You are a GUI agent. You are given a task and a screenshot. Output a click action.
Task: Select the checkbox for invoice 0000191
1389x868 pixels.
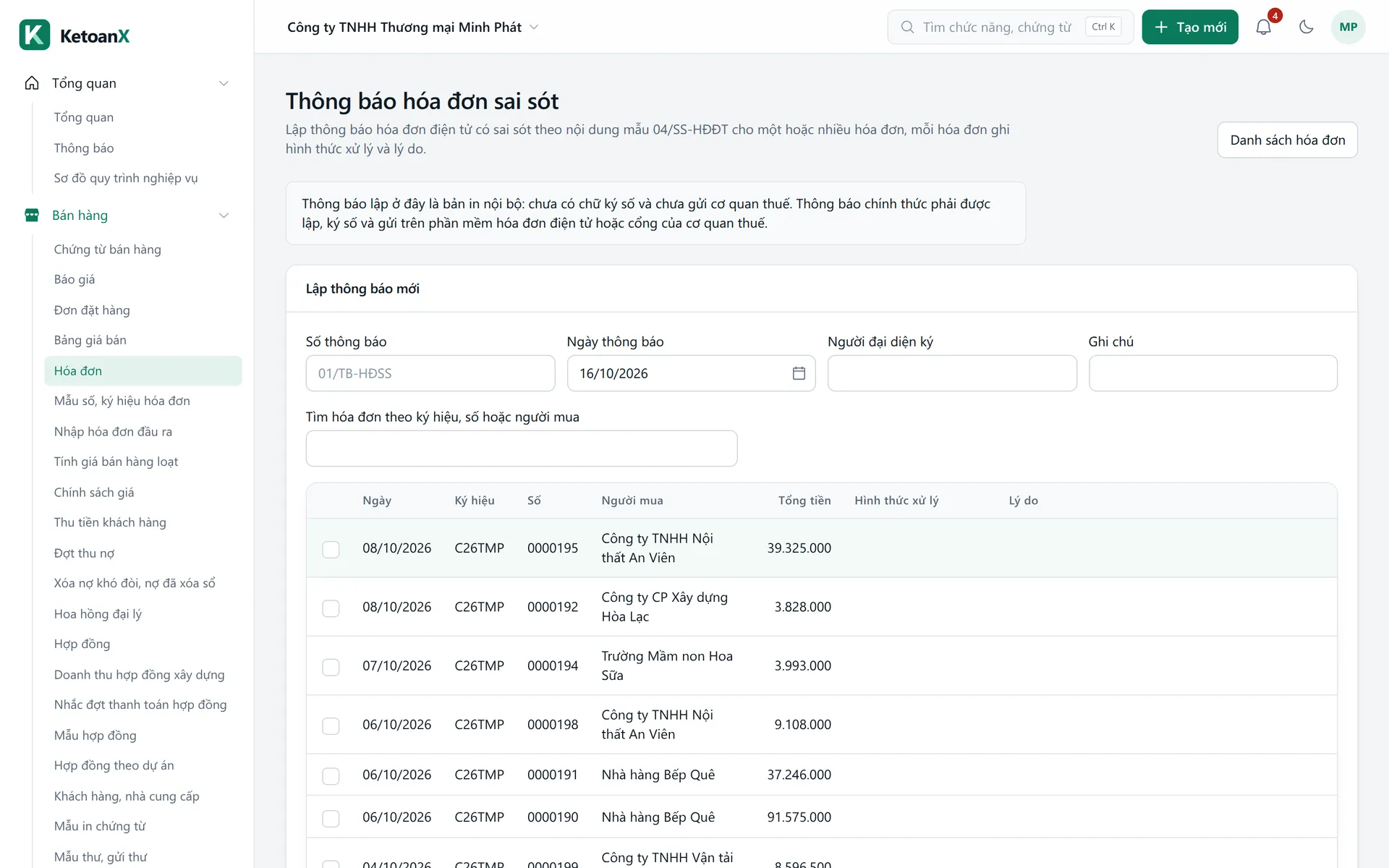coord(331,775)
